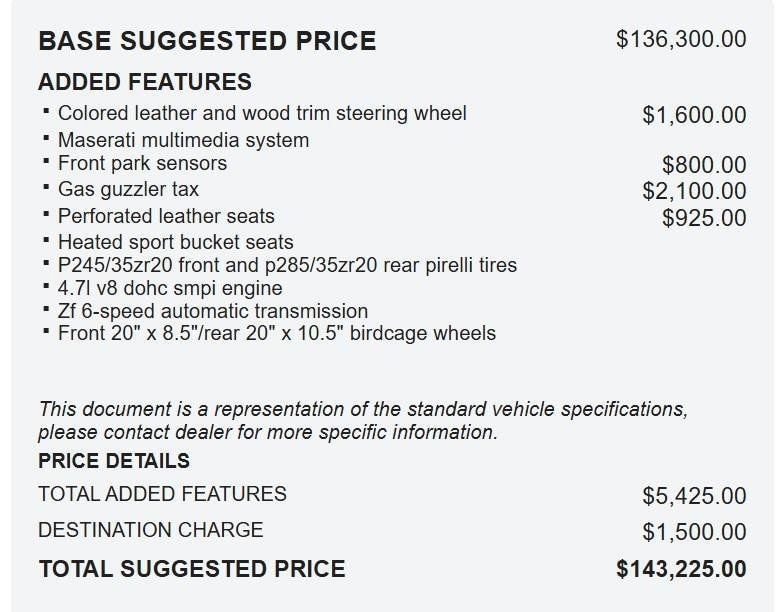Image resolution: width=778 pixels, height=612 pixels.
Task: Click the Base Suggested Price heading
Action: point(207,41)
